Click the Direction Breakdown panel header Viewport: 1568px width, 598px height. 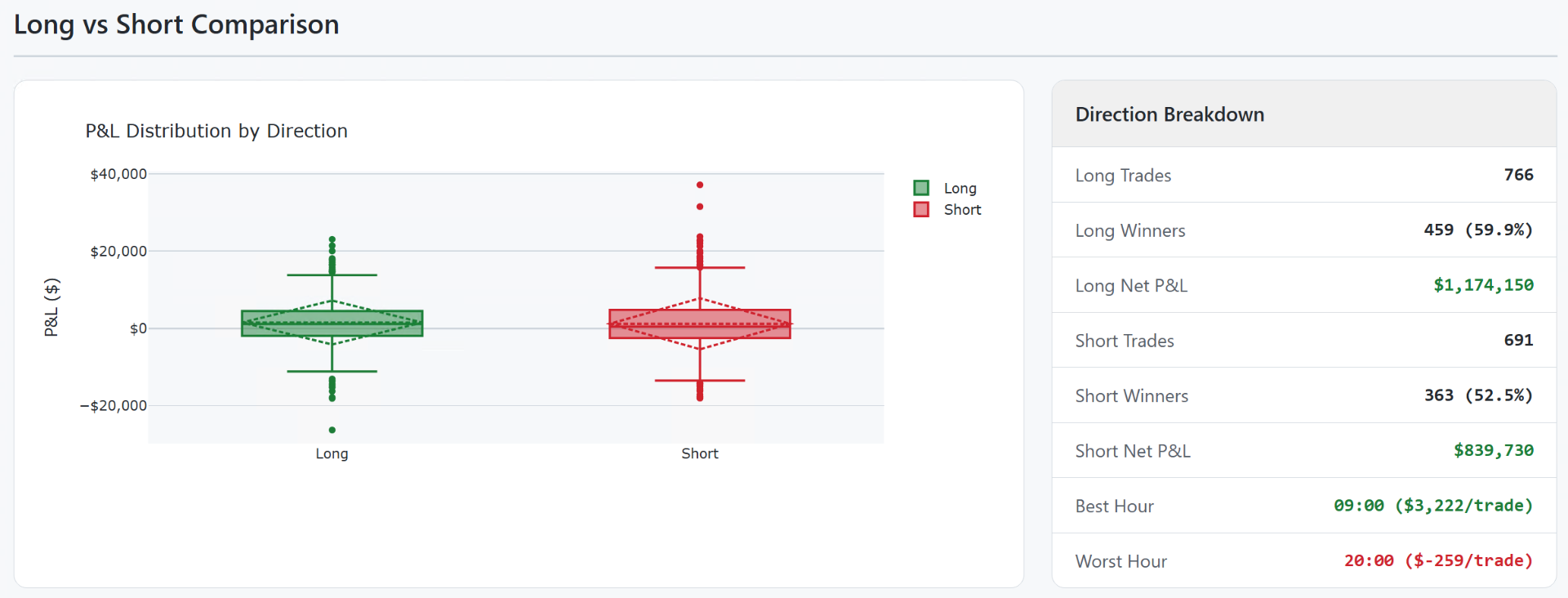(1169, 114)
